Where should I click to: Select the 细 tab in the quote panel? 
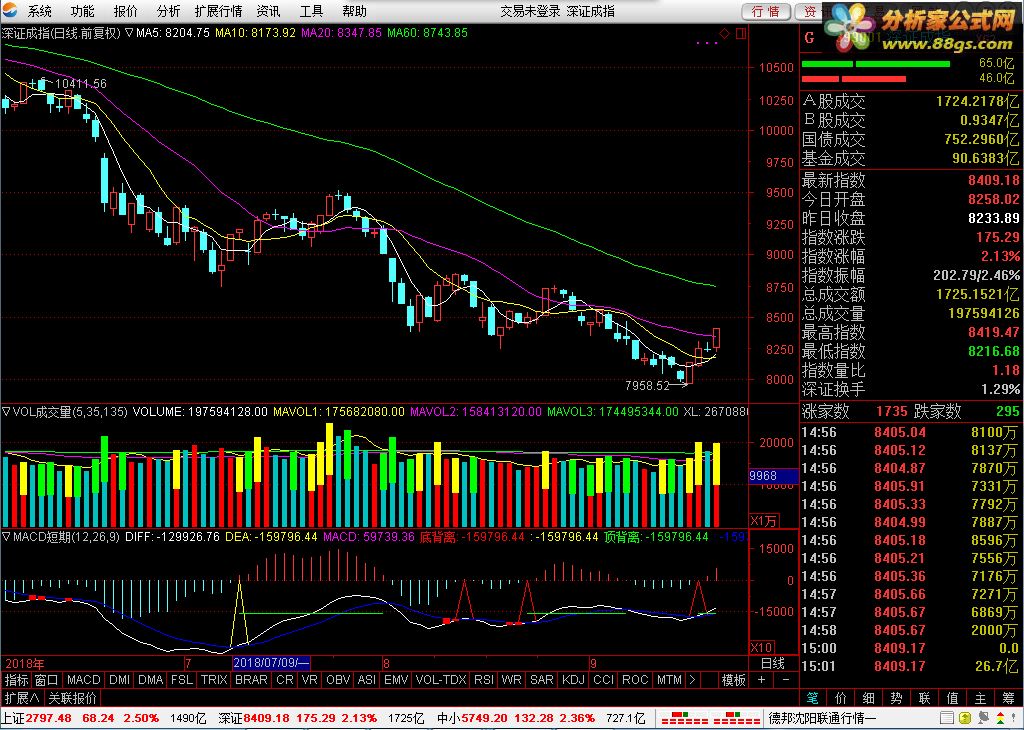coord(869,698)
